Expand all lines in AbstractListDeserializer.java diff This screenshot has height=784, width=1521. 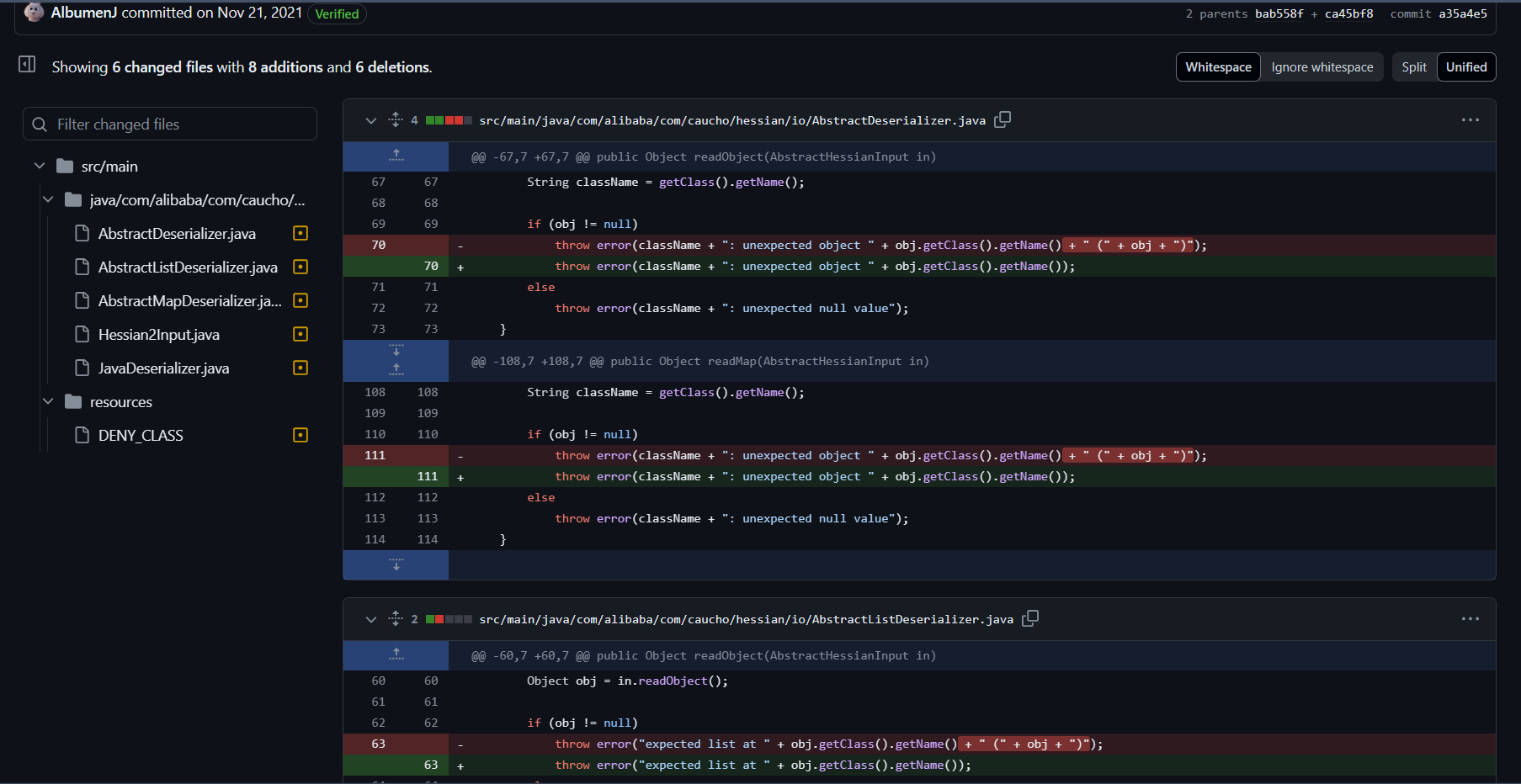396,618
